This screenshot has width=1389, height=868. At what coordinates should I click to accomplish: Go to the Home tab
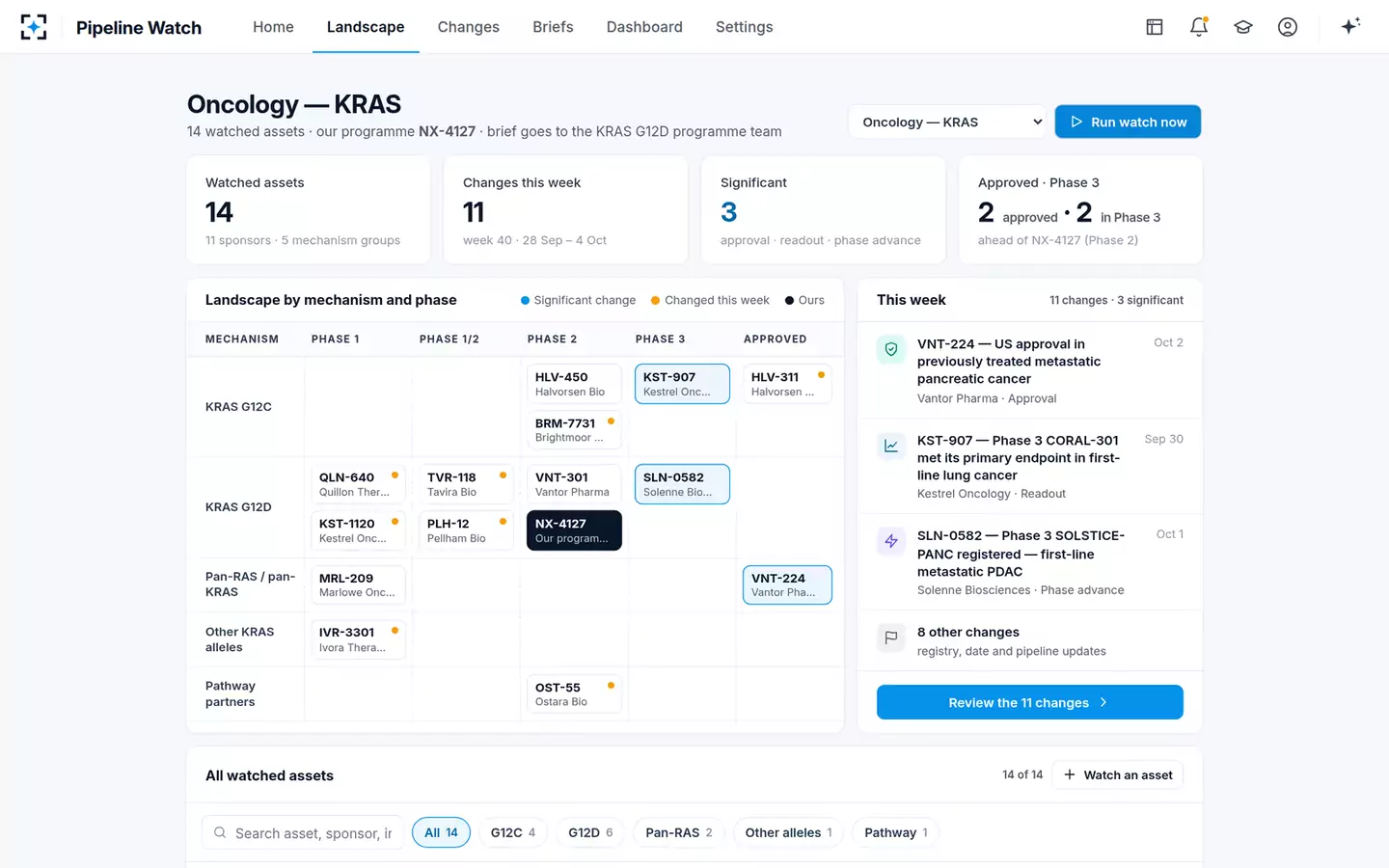tap(273, 27)
